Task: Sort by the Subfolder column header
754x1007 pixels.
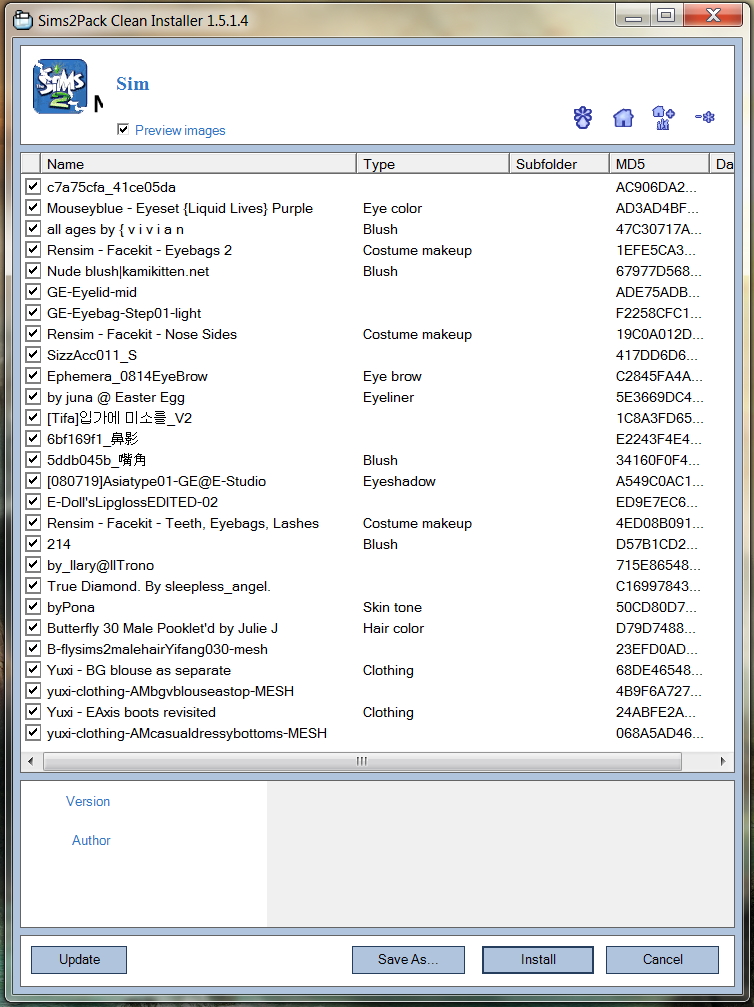Action: coord(559,164)
